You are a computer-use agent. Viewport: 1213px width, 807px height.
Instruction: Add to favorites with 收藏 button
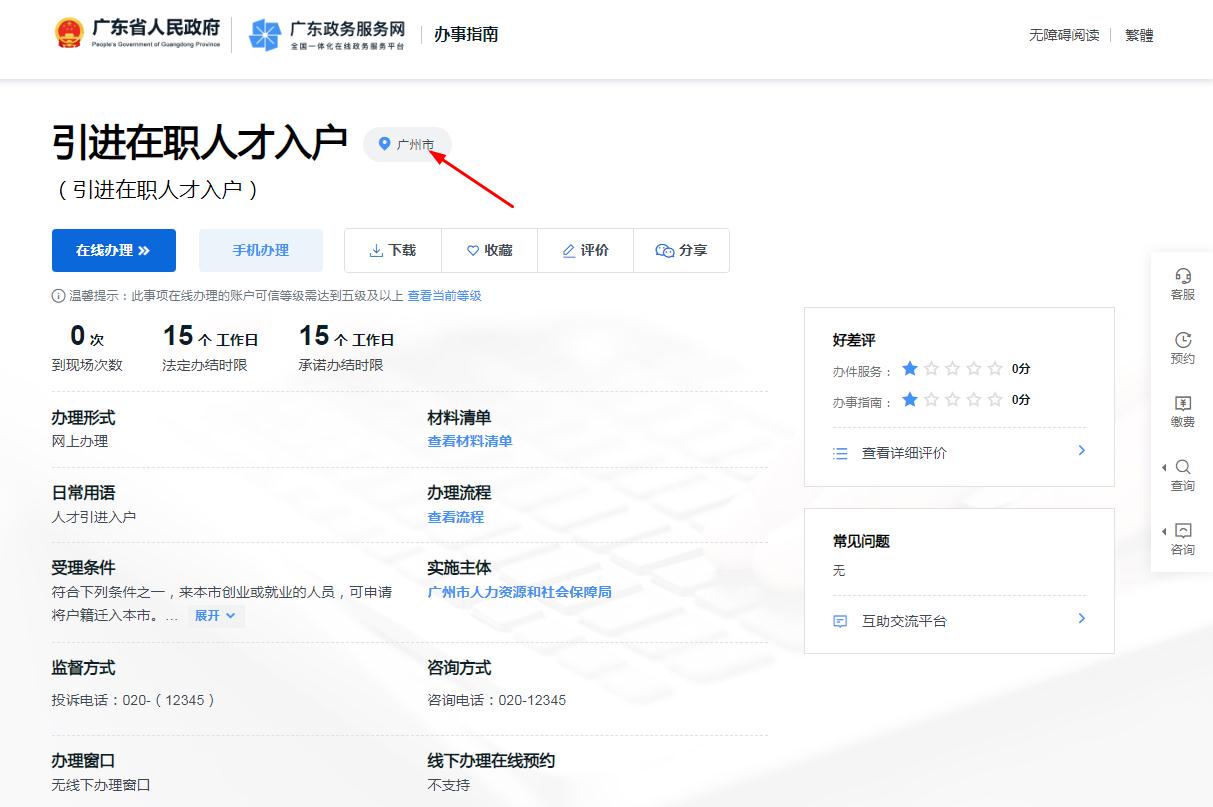pos(489,250)
